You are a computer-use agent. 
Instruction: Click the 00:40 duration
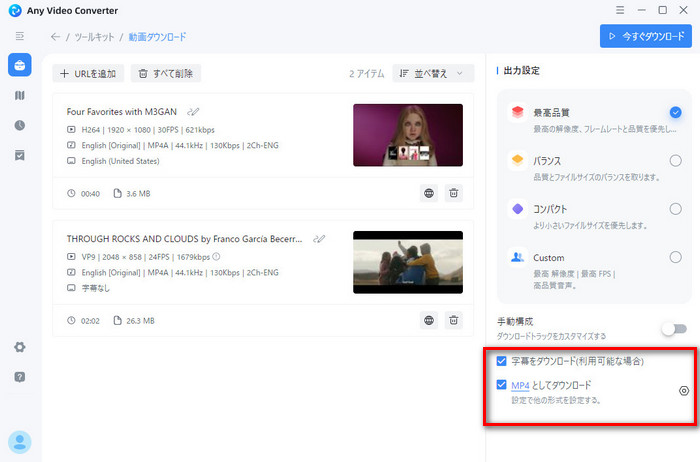[90, 194]
